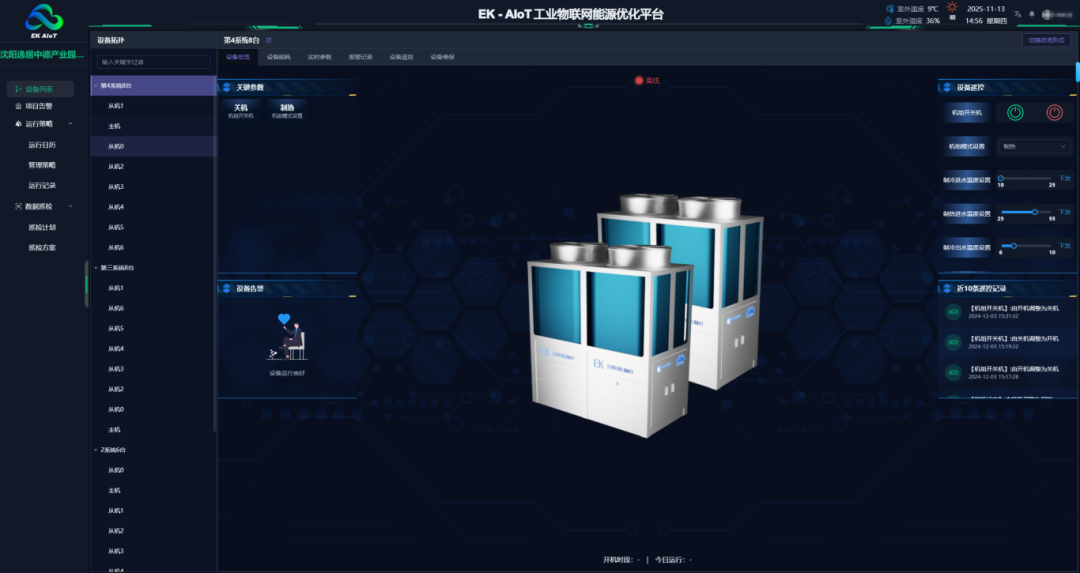Click the green power-on button for 机组开关机

tap(1014, 112)
